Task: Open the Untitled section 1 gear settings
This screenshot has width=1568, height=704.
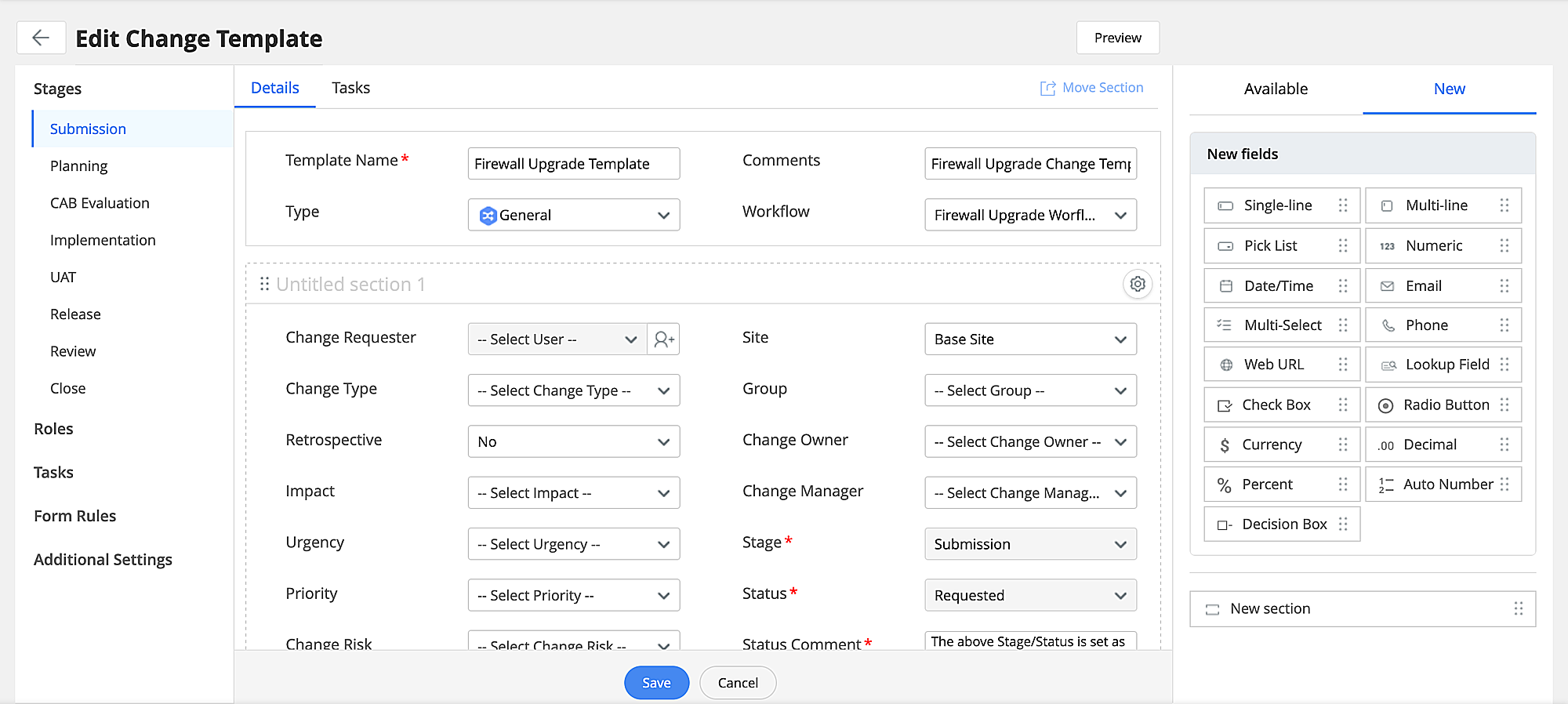Action: click(1138, 284)
